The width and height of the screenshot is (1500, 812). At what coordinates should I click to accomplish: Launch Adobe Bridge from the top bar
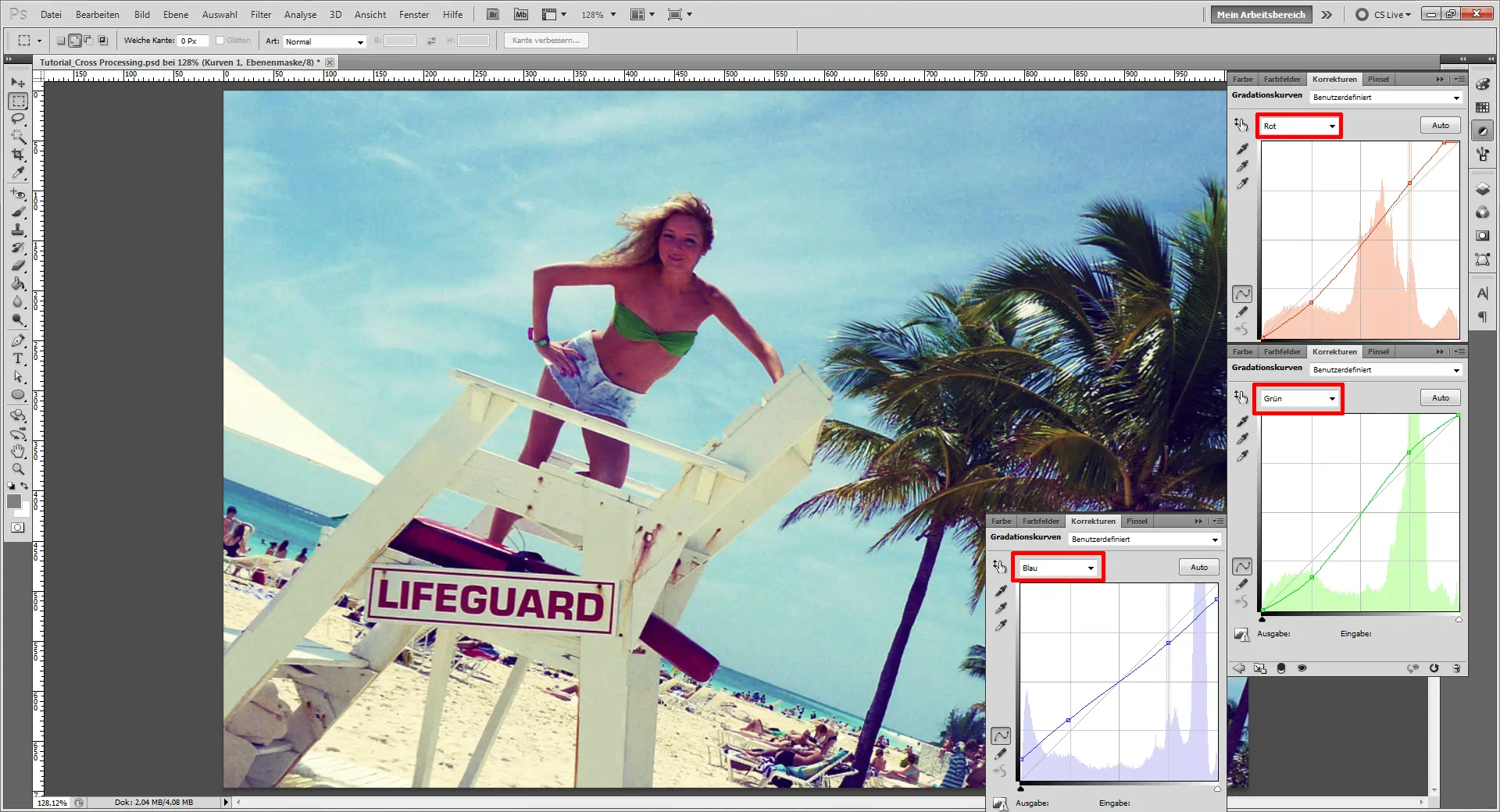click(x=493, y=15)
